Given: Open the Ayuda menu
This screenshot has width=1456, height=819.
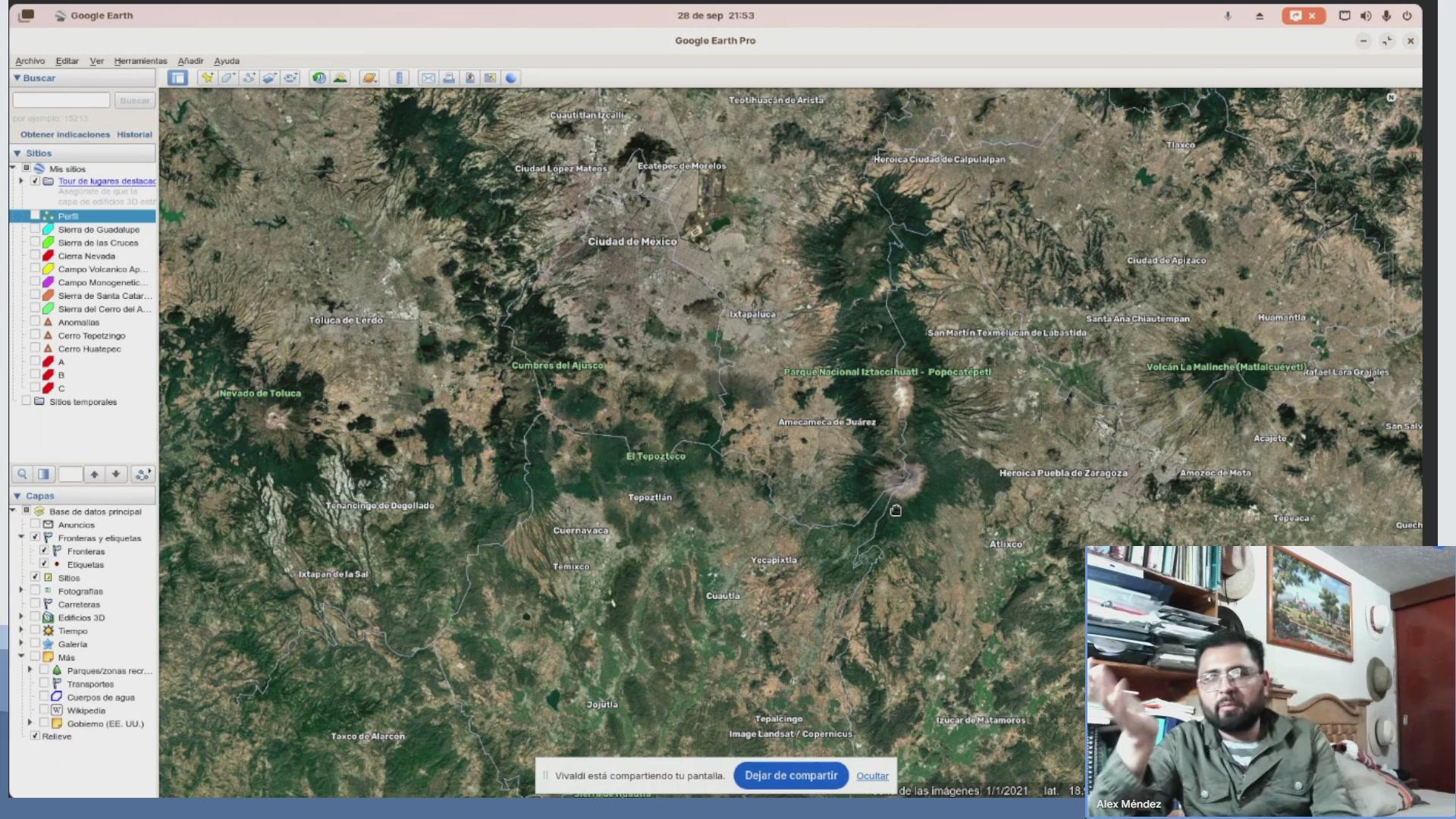Looking at the screenshot, I should pyautogui.click(x=226, y=61).
